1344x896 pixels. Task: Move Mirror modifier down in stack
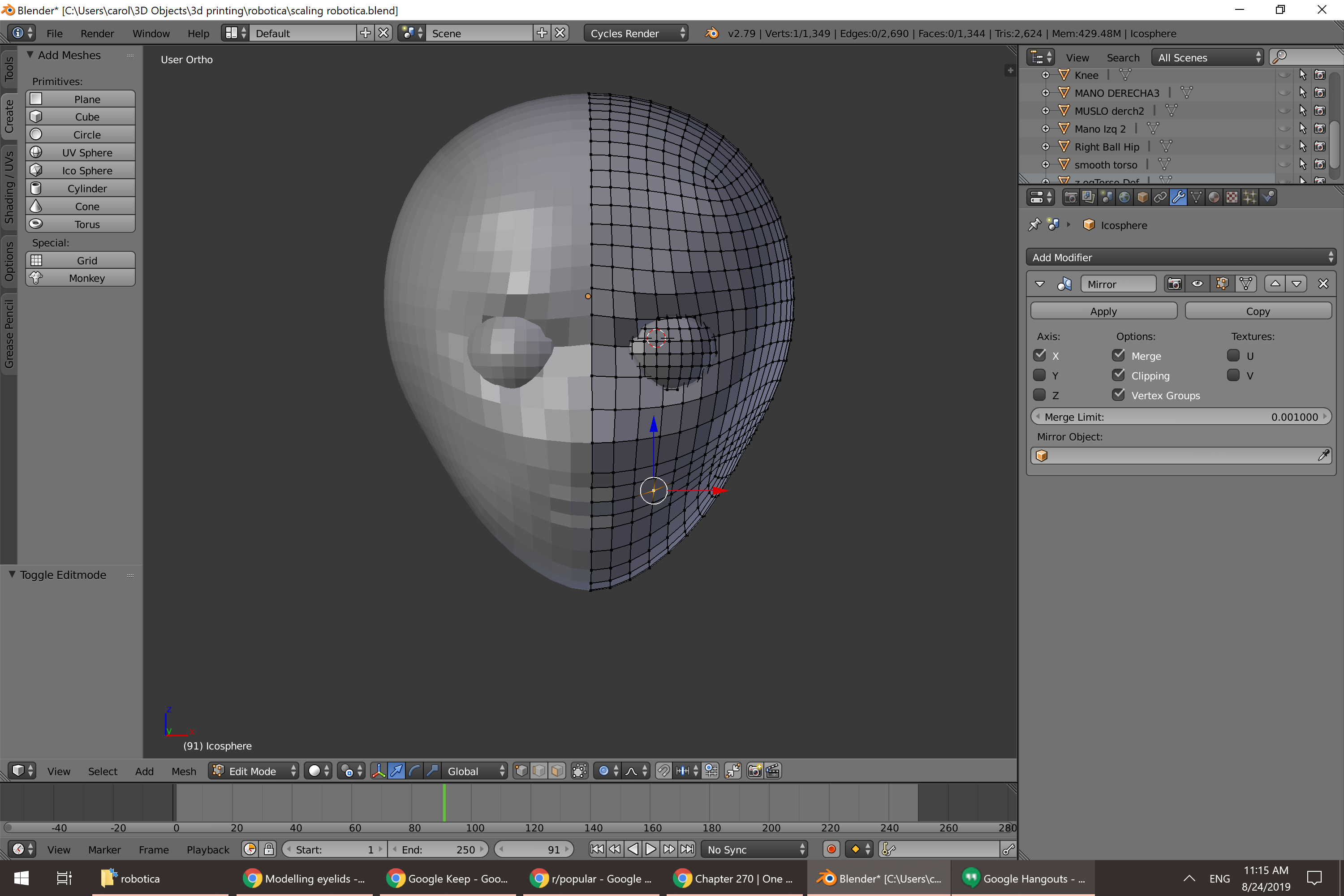[x=1297, y=284]
